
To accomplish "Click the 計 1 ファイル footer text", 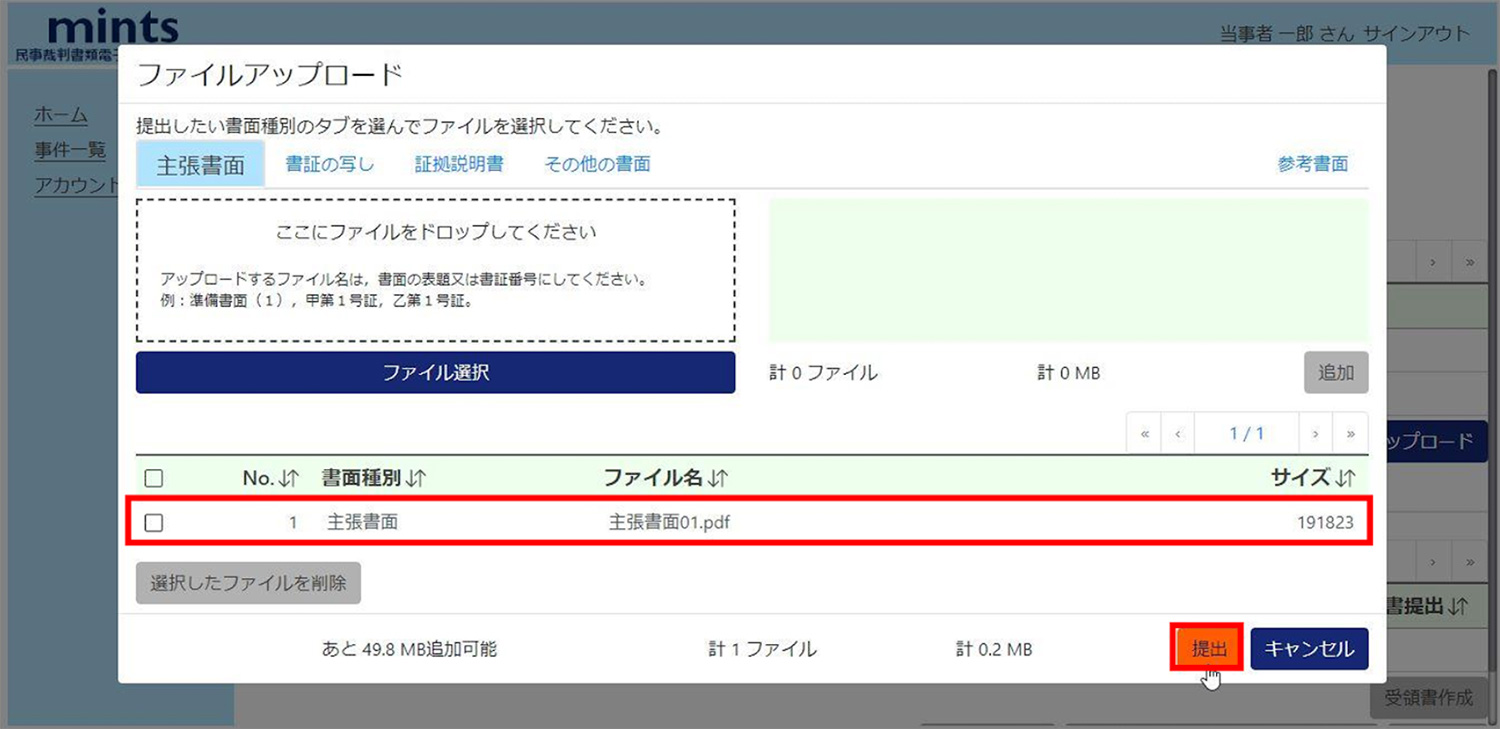I will [x=763, y=649].
